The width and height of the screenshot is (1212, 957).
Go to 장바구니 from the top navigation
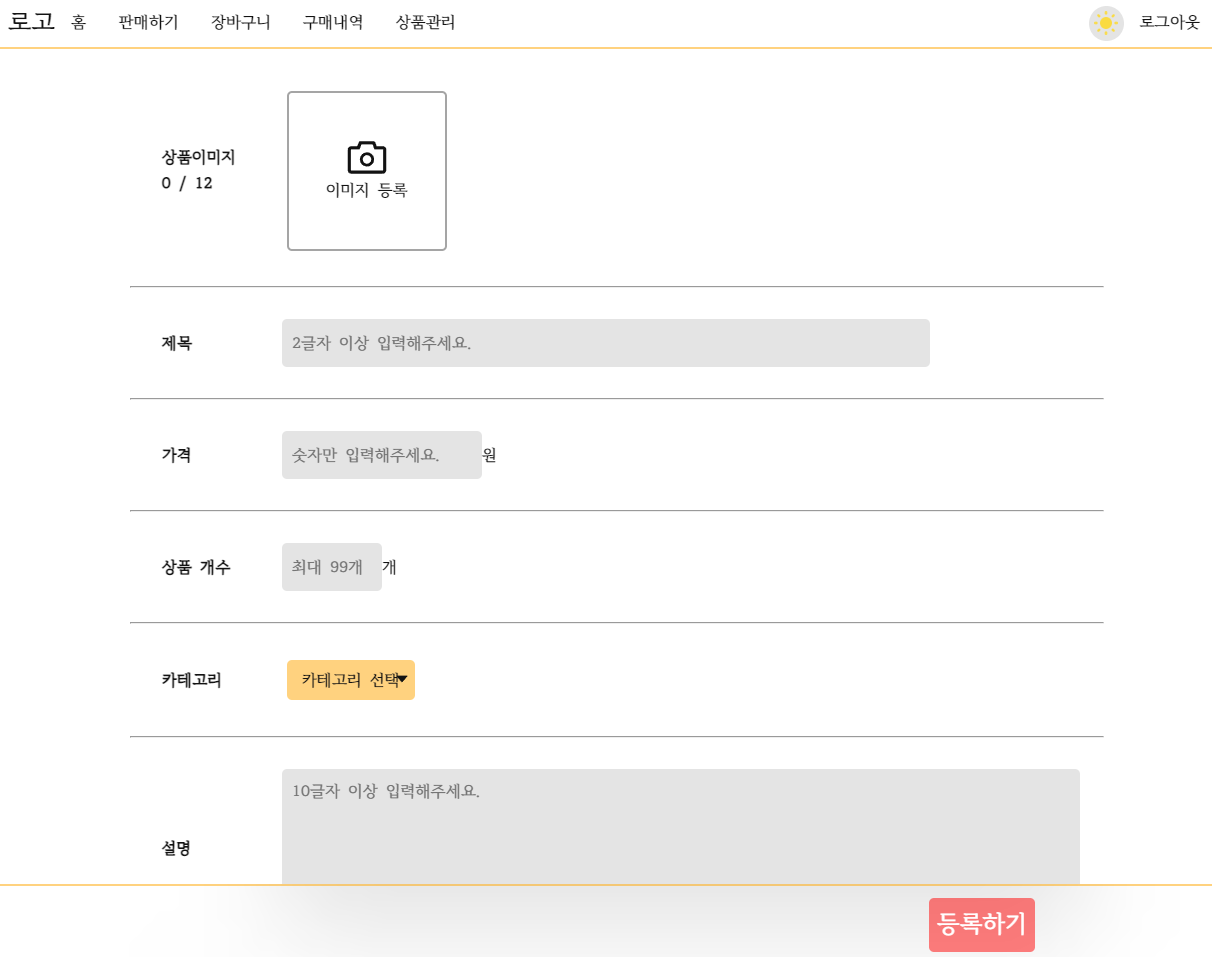pos(239,23)
